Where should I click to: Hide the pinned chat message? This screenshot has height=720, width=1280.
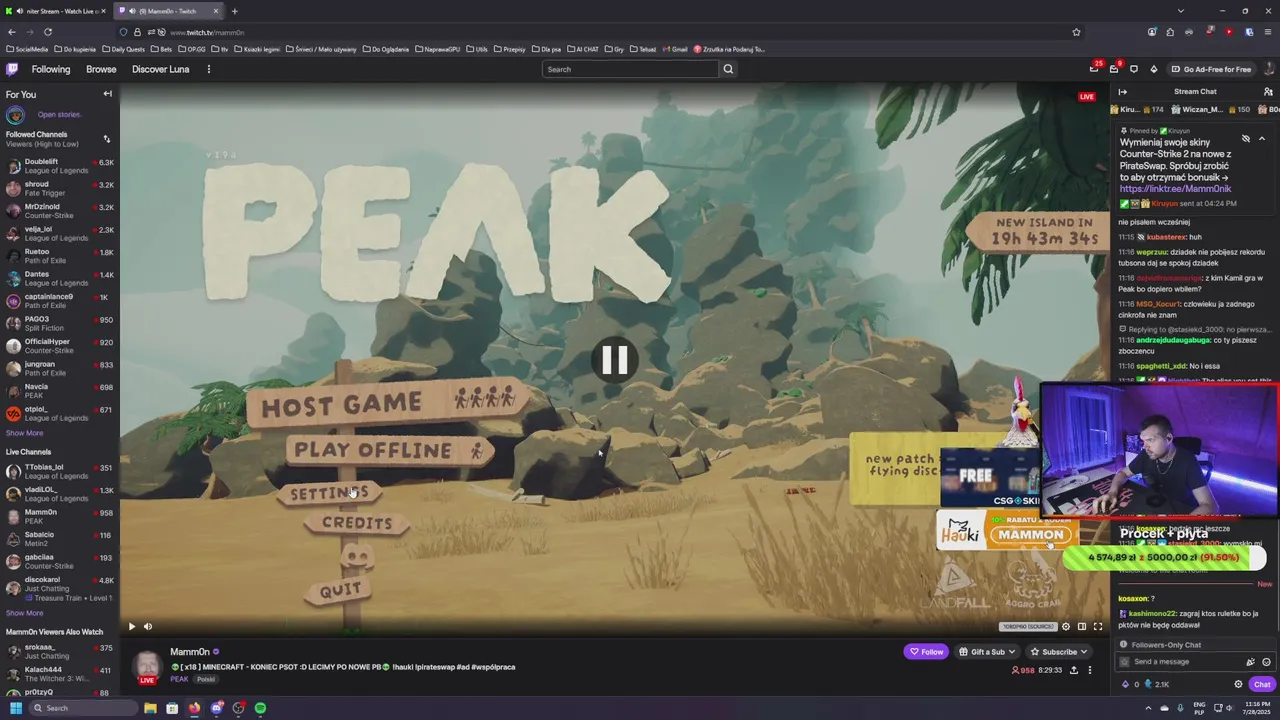pos(1246,139)
